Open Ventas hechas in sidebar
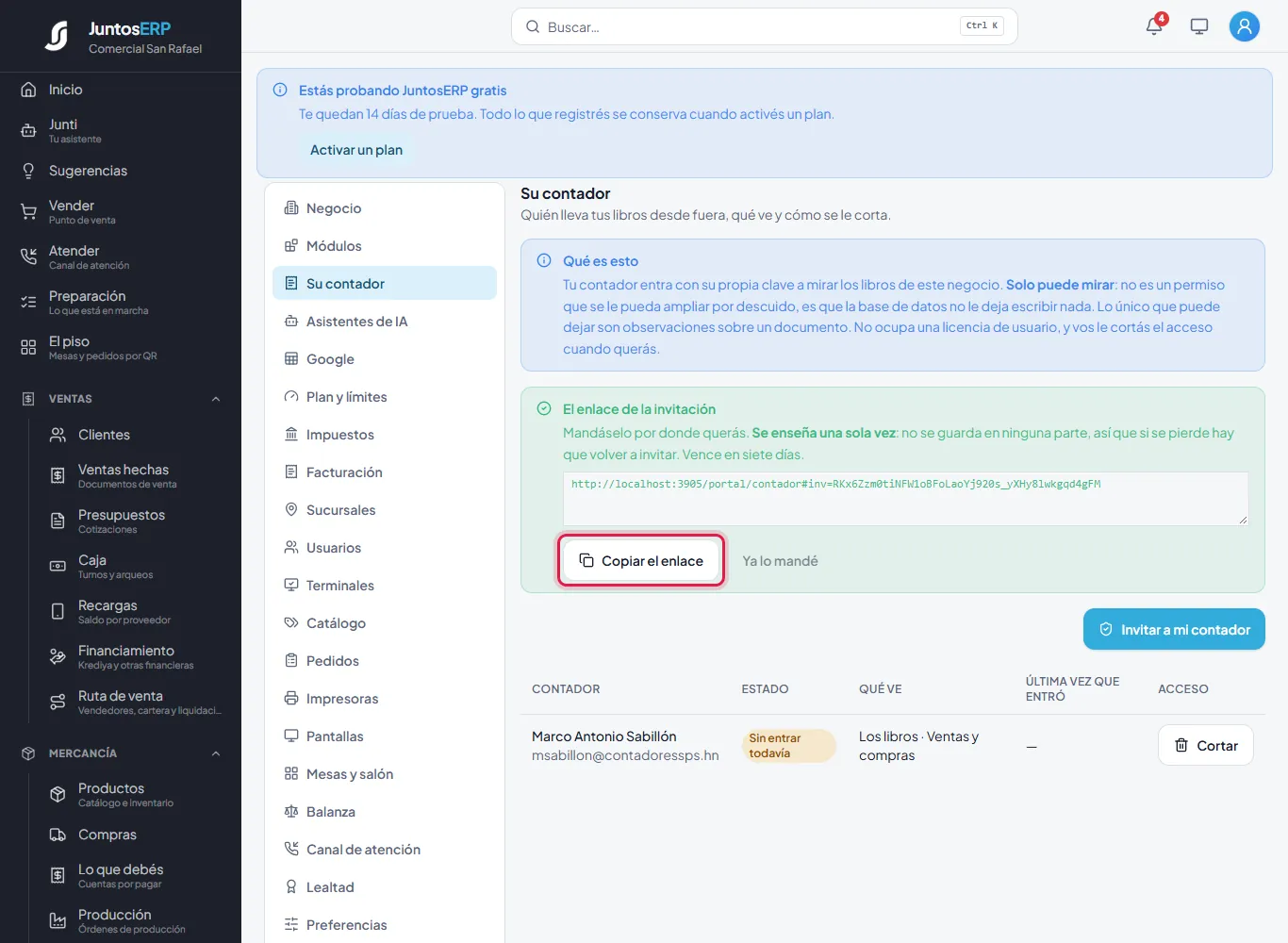The image size is (1288, 943). [x=135, y=476]
